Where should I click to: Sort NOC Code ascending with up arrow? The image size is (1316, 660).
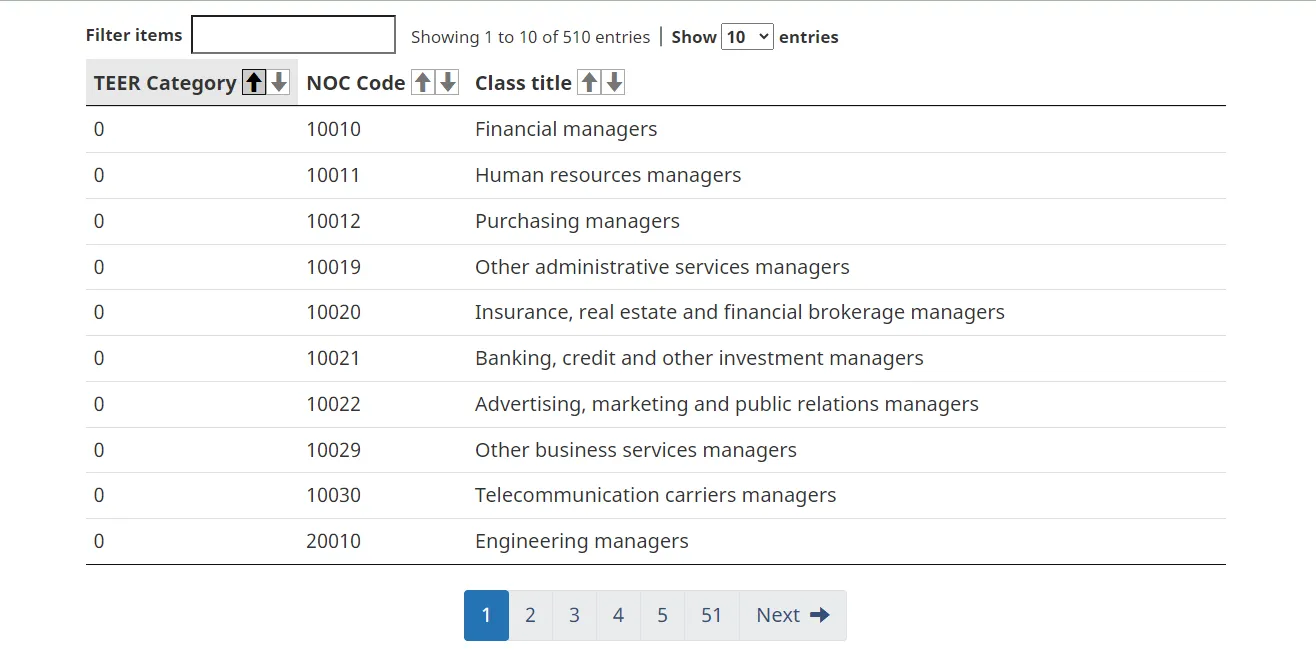(x=423, y=82)
